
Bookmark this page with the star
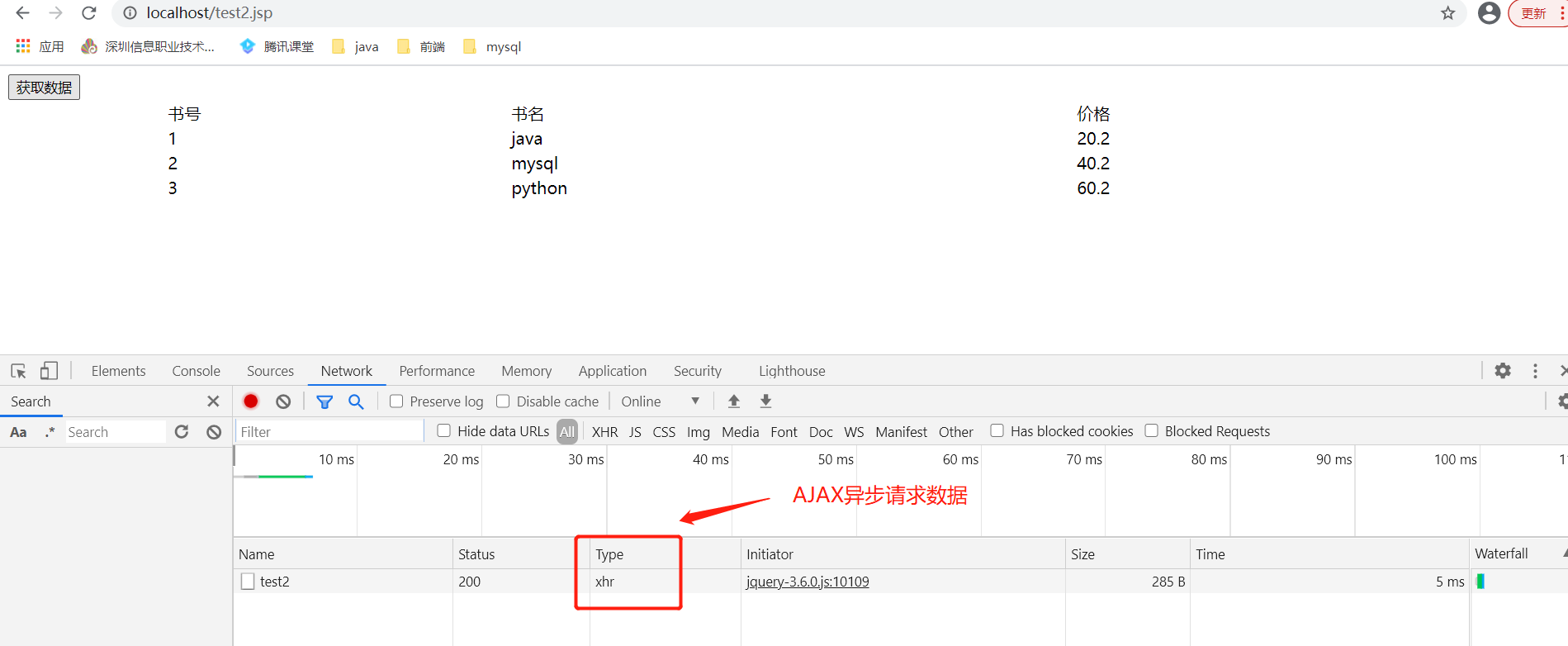(x=1448, y=13)
